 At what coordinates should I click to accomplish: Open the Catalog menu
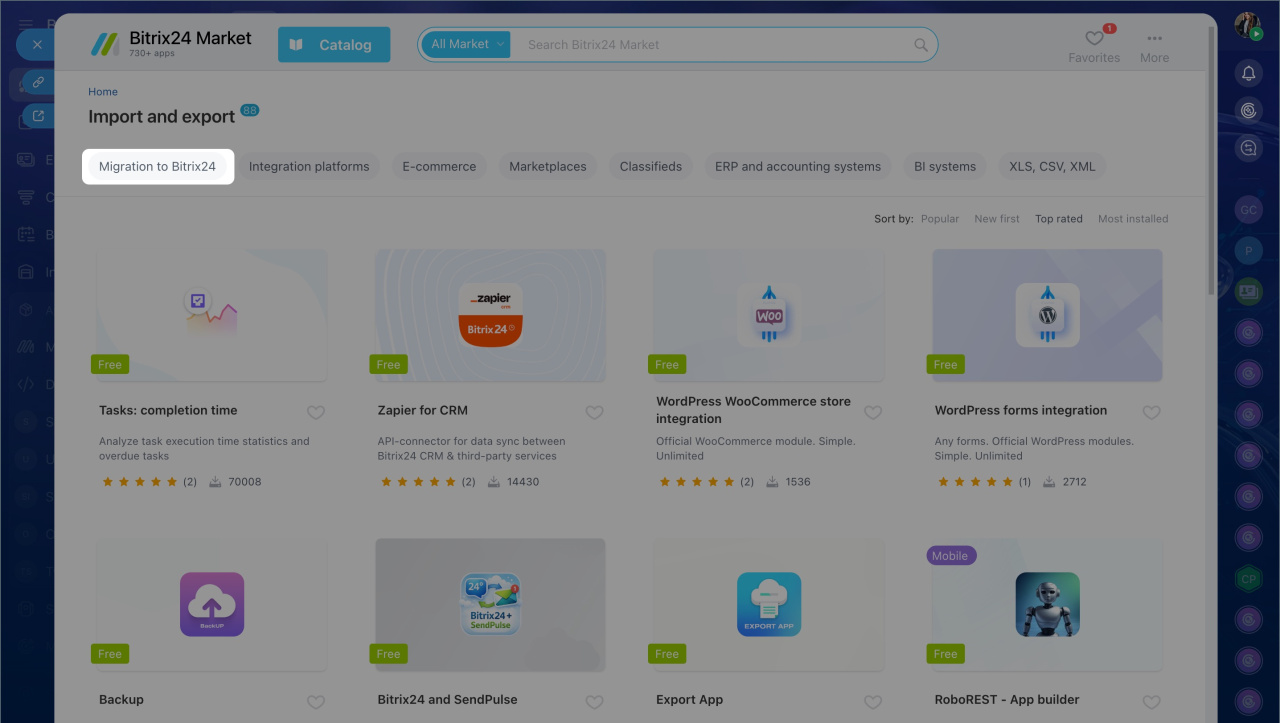click(334, 45)
